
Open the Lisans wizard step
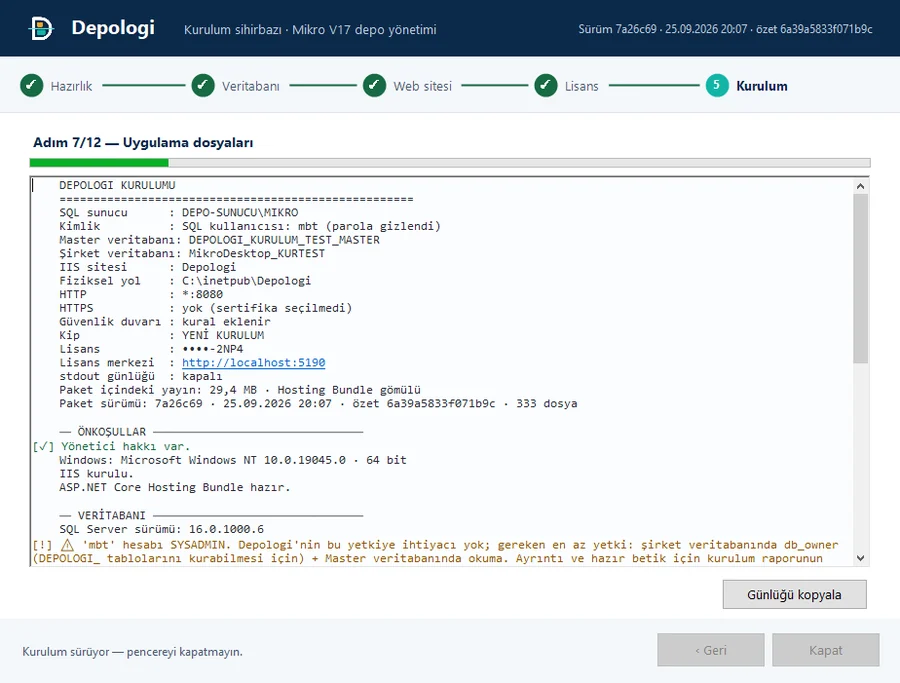(x=581, y=86)
